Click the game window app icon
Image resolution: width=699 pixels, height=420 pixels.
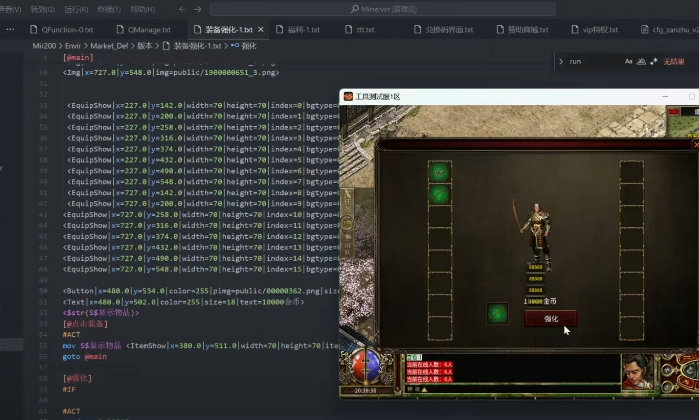coord(349,97)
